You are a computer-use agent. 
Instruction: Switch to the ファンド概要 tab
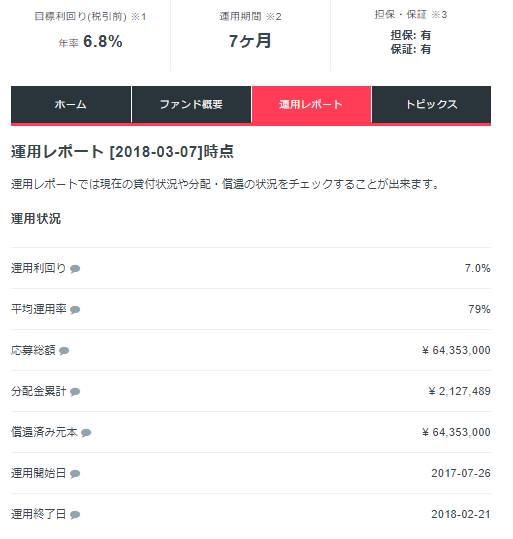click(x=191, y=104)
